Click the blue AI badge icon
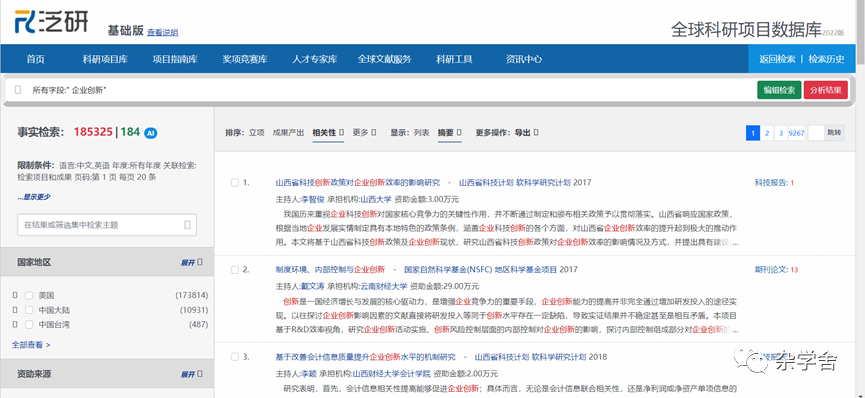865x398 pixels. click(151, 132)
